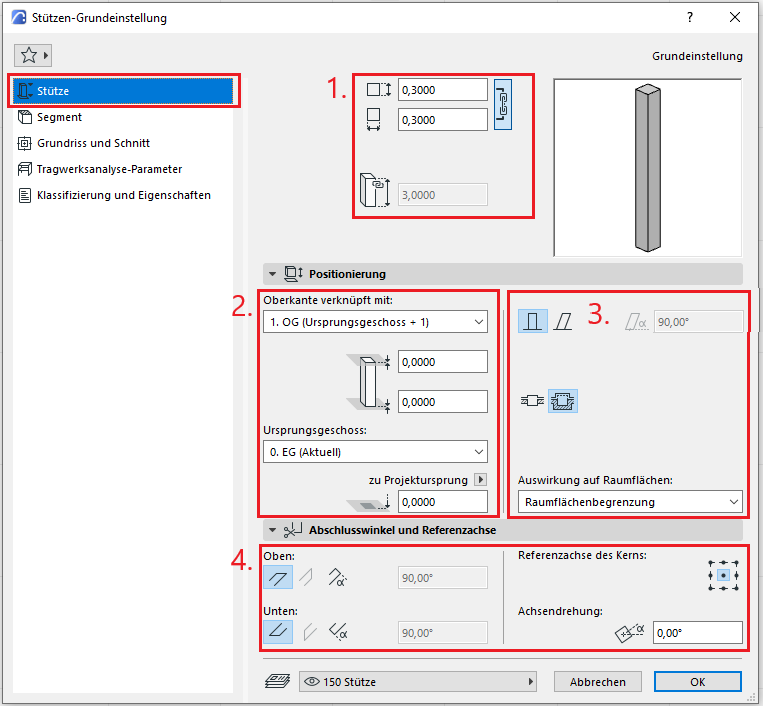
Task: Select the slanted column icon
Action: 564,321
